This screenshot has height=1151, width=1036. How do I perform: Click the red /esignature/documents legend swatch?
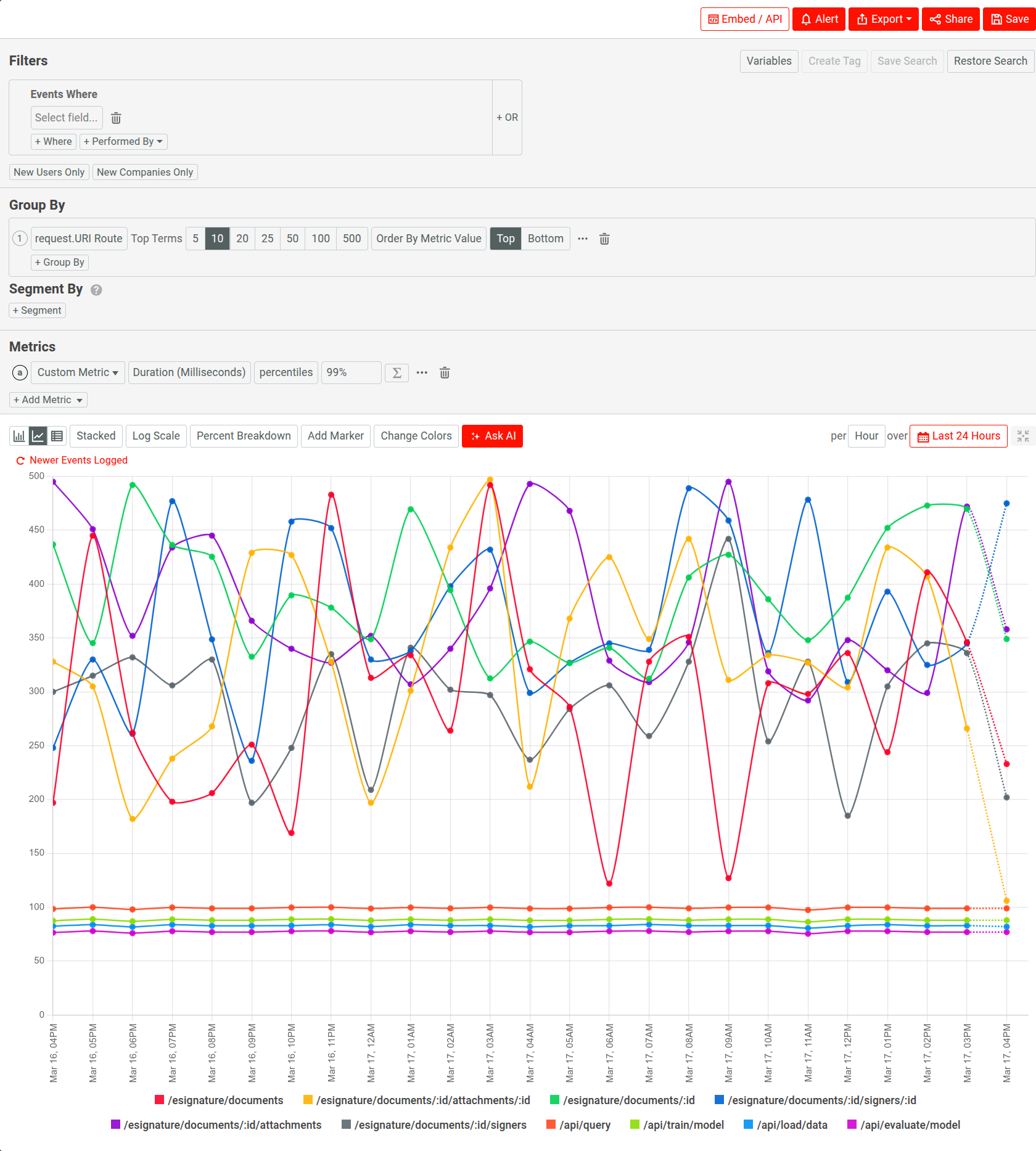point(159,1100)
